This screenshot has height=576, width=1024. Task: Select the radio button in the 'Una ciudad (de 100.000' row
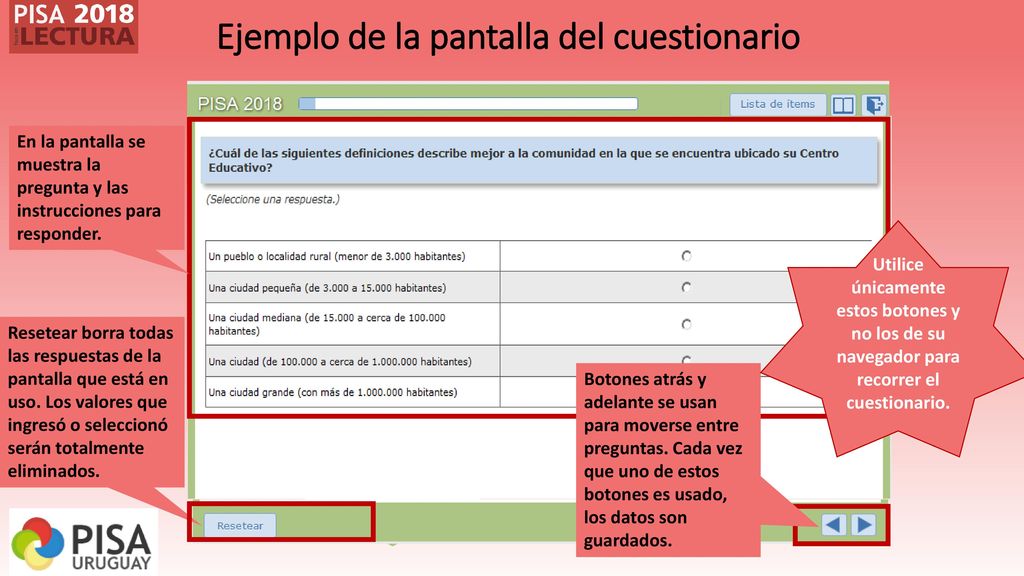(x=686, y=360)
